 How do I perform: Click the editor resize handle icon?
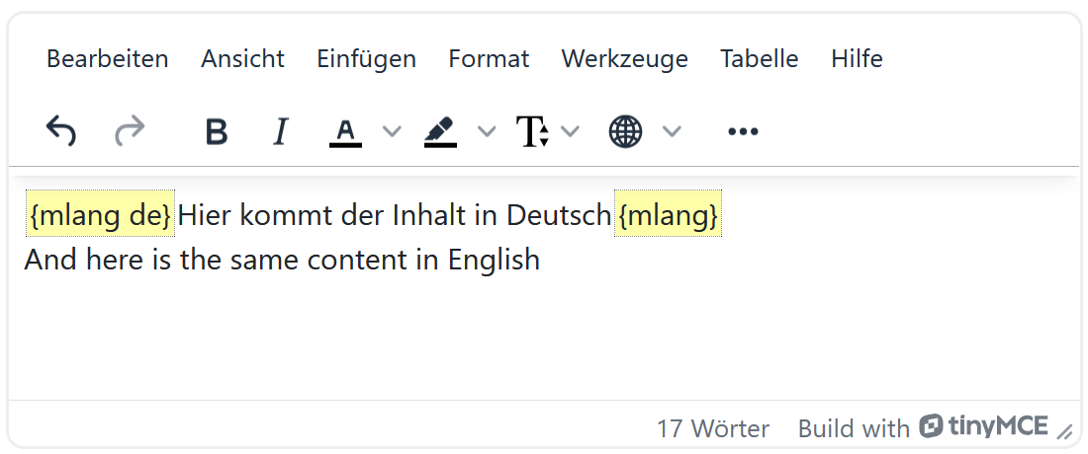point(1064,432)
